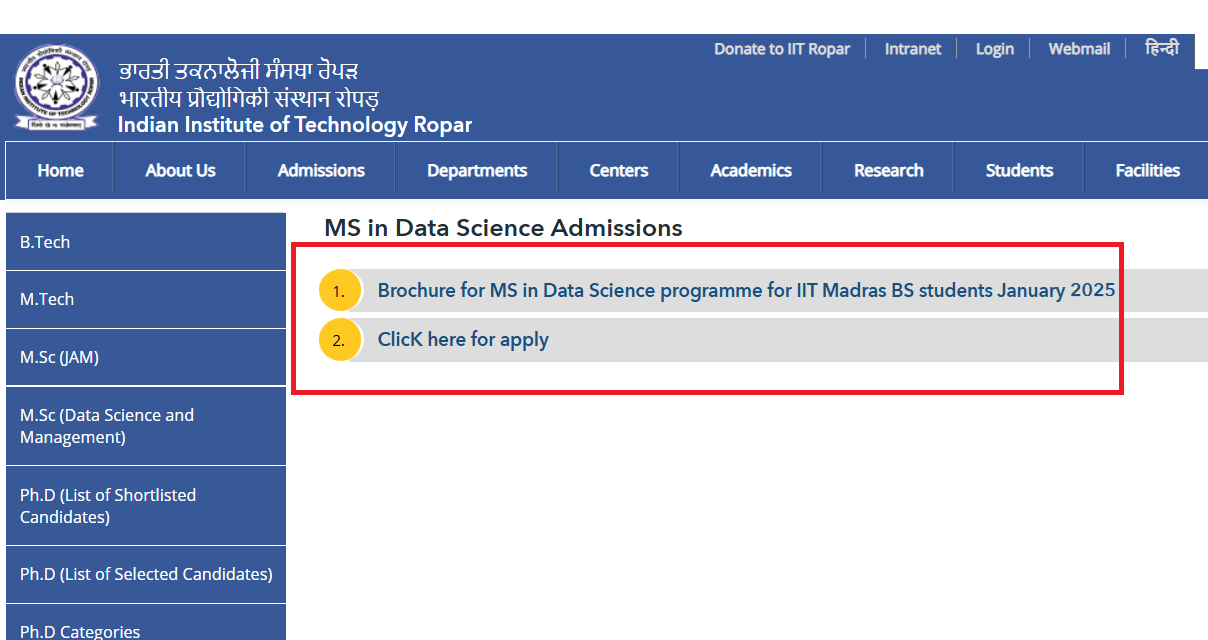Switch the site language to Hindi

point(1162,48)
